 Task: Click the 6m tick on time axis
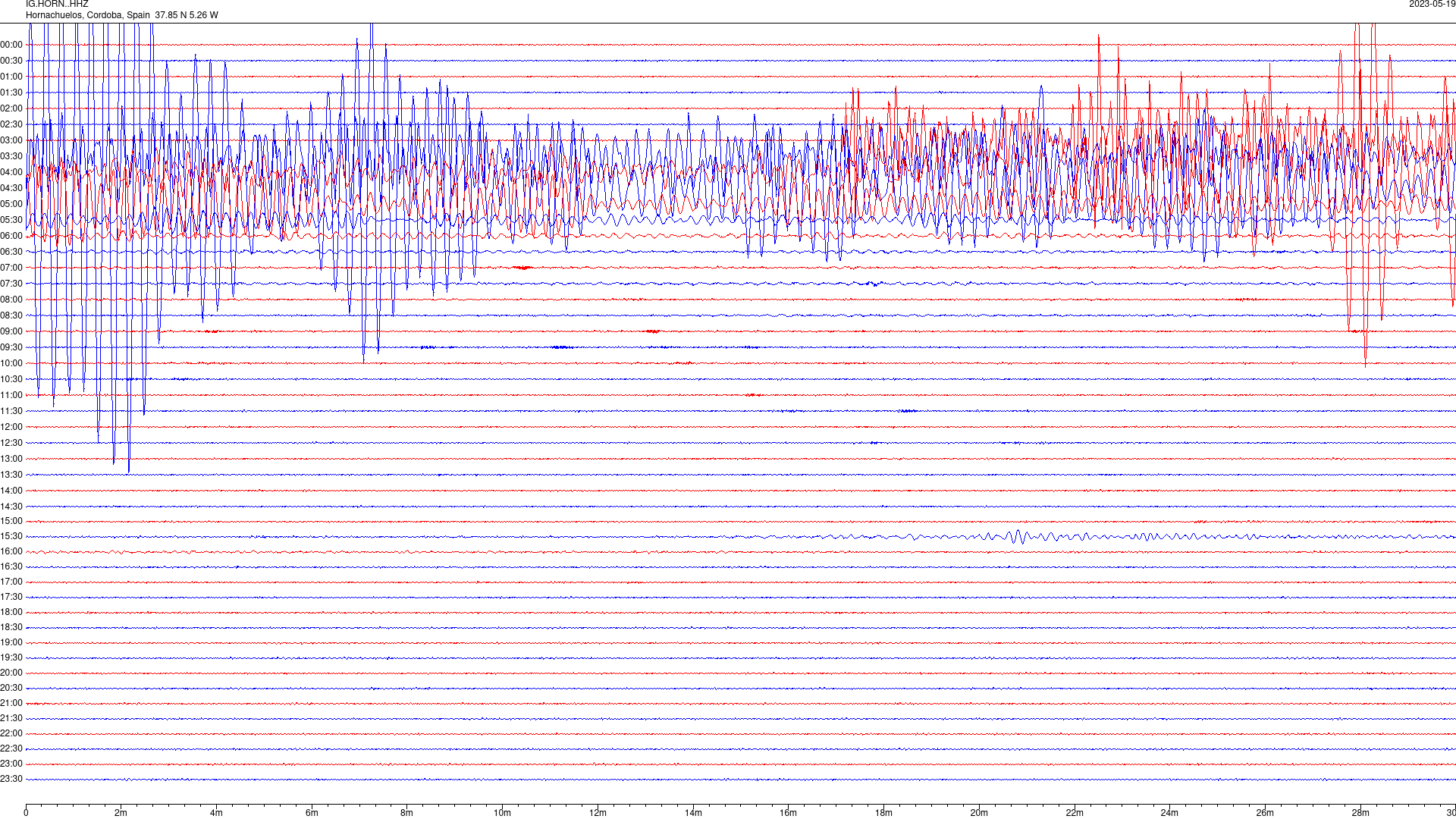312,813
